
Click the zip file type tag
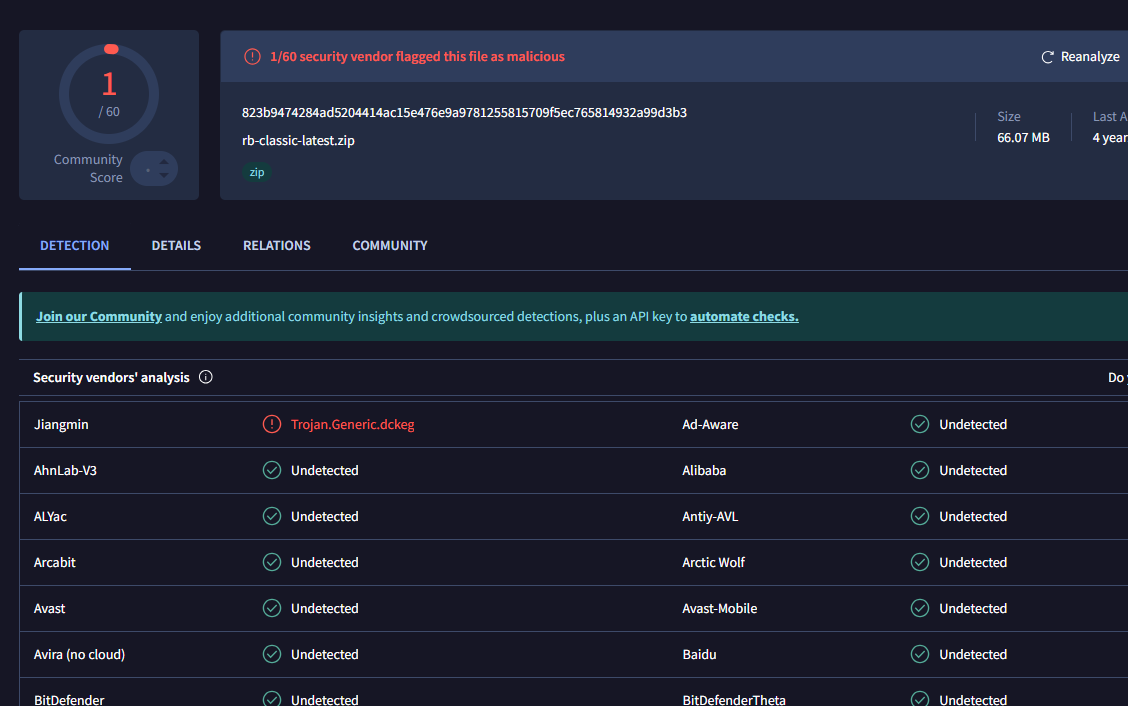pos(257,172)
